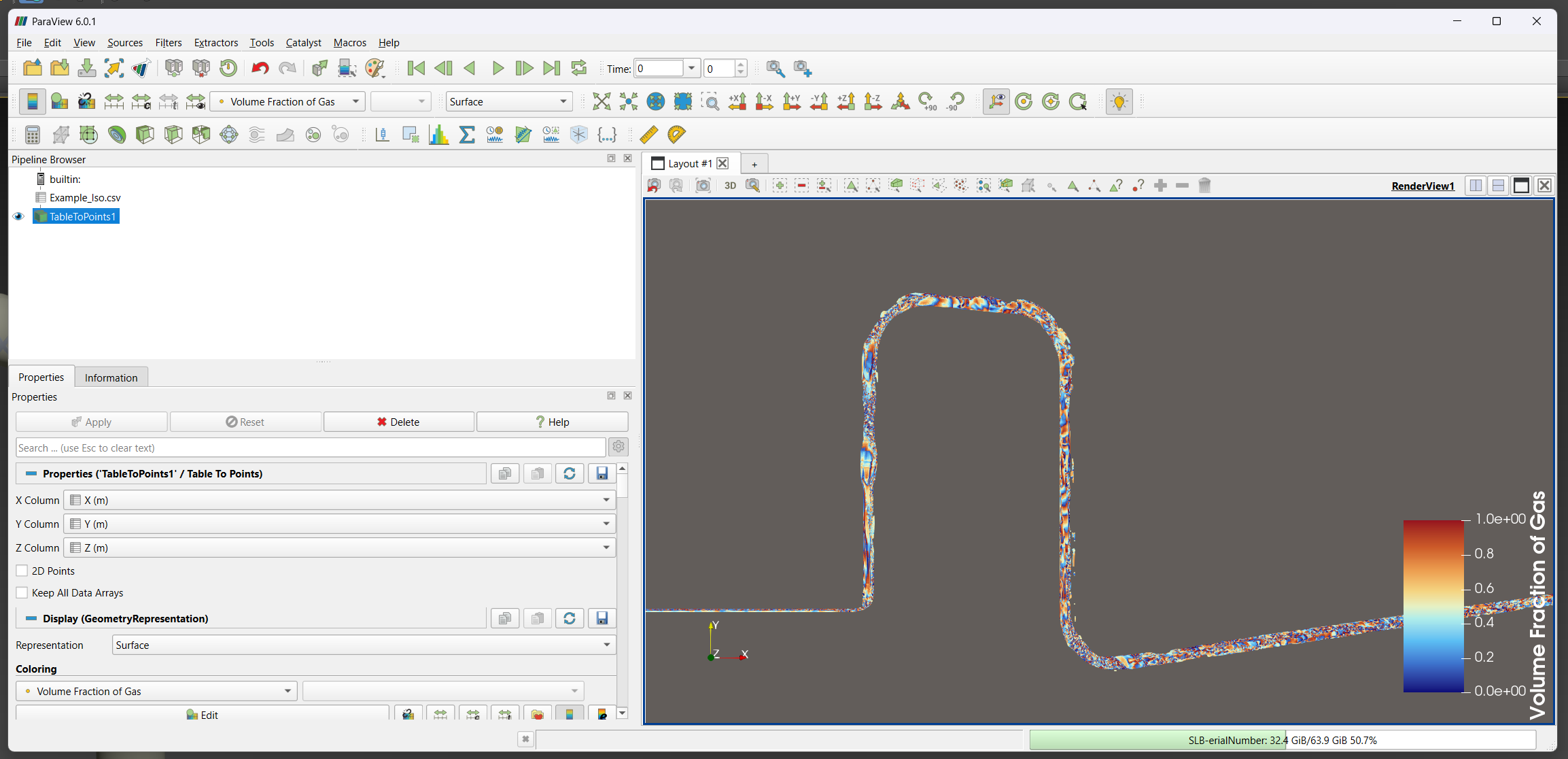1568x759 pixels.
Task: Switch to the Information tab
Action: (111, 377)
